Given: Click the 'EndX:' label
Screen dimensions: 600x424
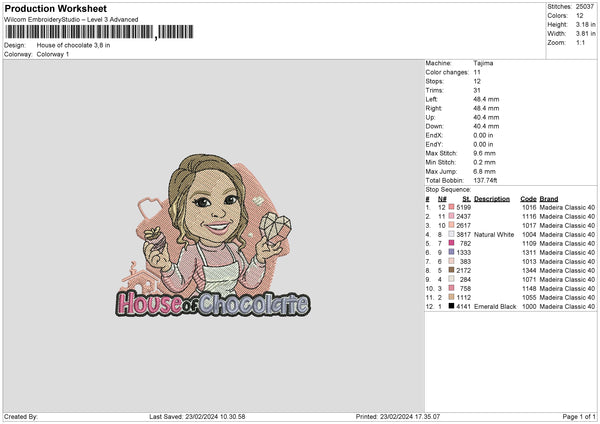Looking at the screenshot, I should 434,135.
